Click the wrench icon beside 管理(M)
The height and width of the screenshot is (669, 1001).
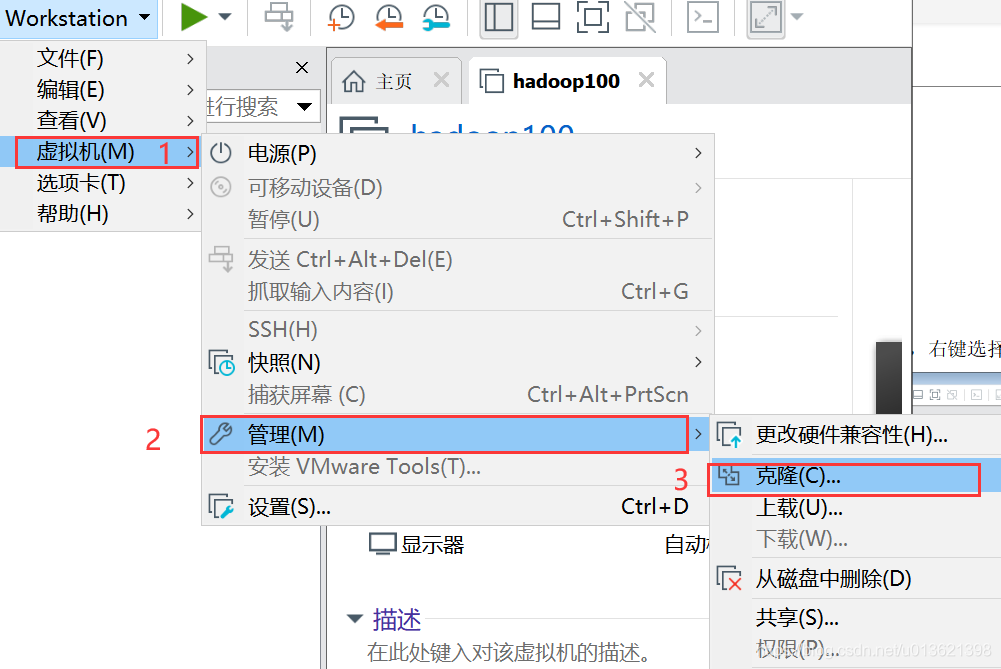click(x=221, y=434)
